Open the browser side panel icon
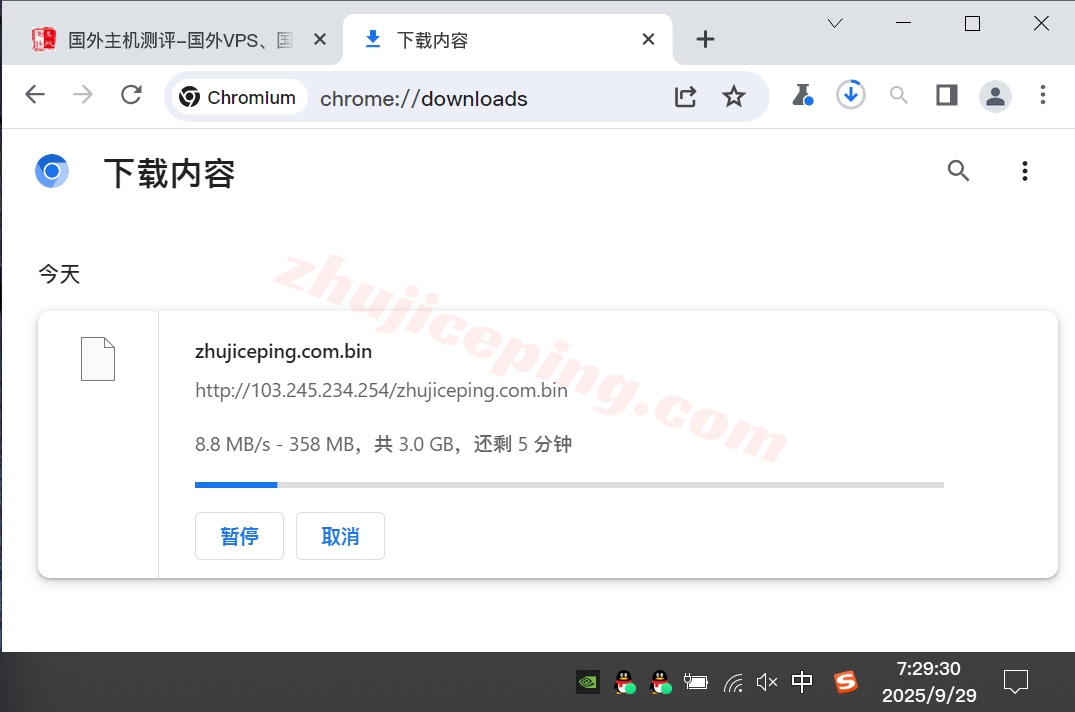Screen dimensions: 1075x712 click(x=946, y=94)
